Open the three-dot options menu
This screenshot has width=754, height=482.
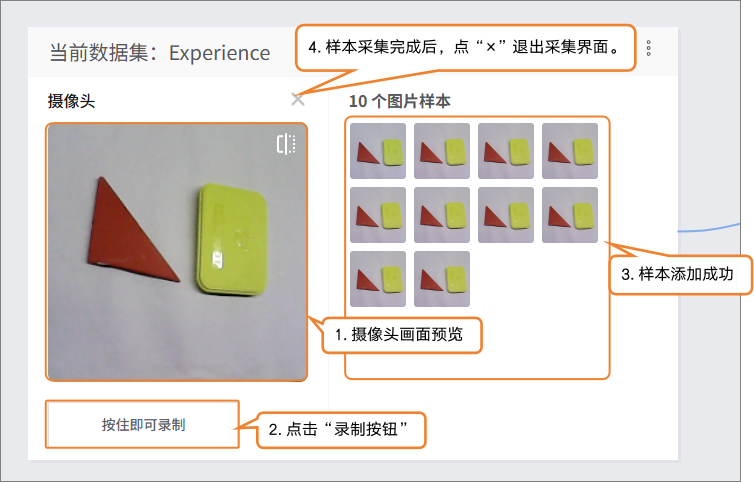(x=649, y=48)
